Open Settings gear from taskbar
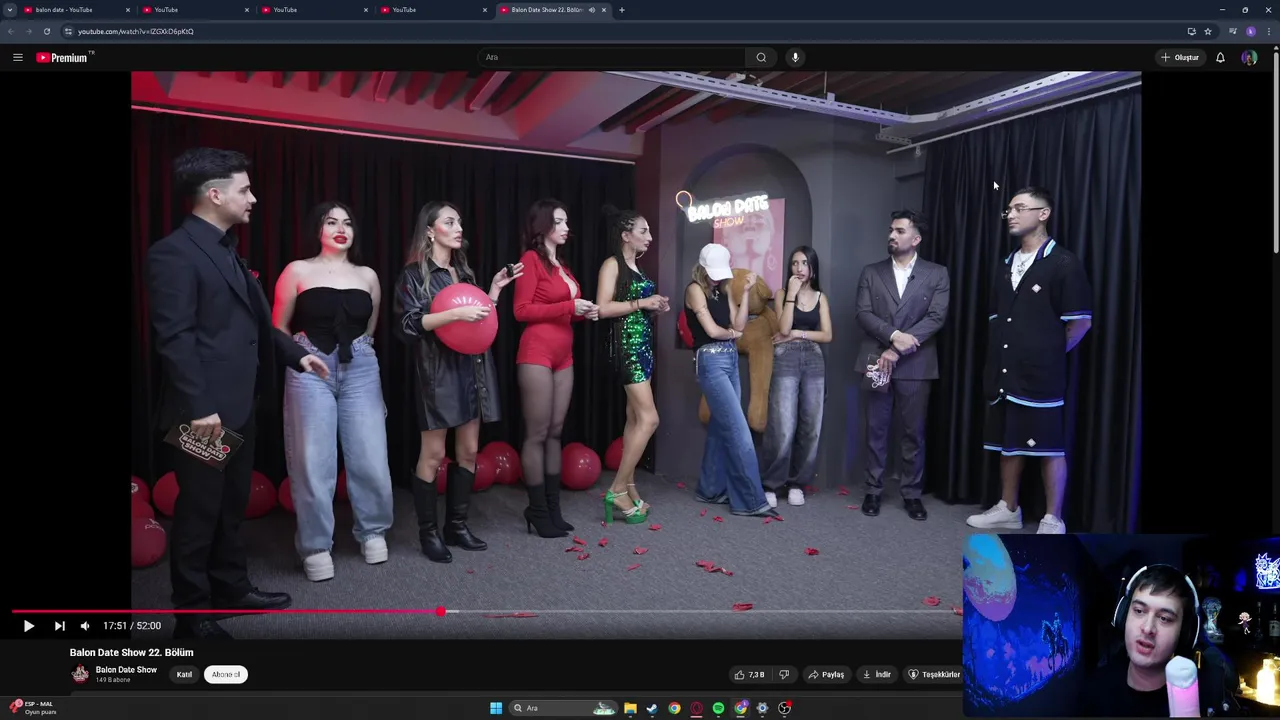This screenshot has height=720, width=1280. click(762, 708)
